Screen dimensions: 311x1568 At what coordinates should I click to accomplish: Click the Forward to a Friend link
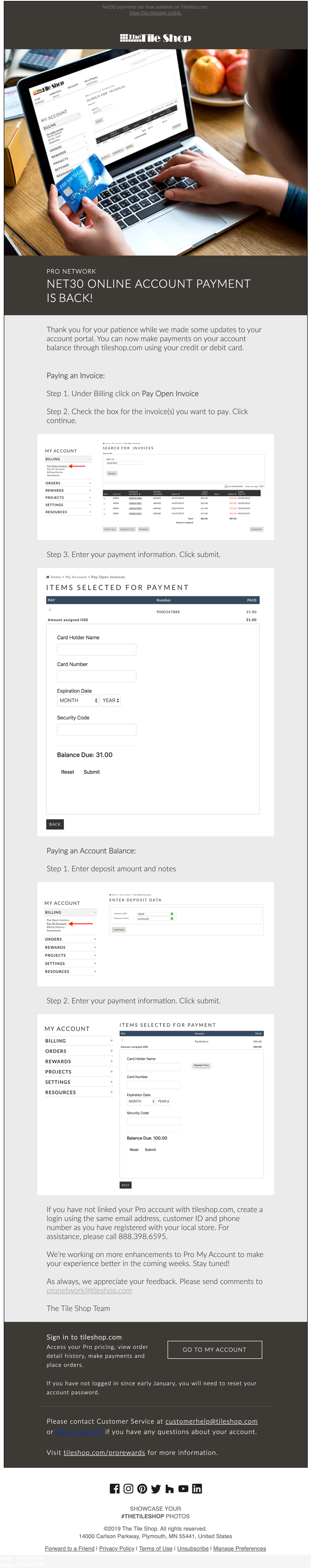69,1549
